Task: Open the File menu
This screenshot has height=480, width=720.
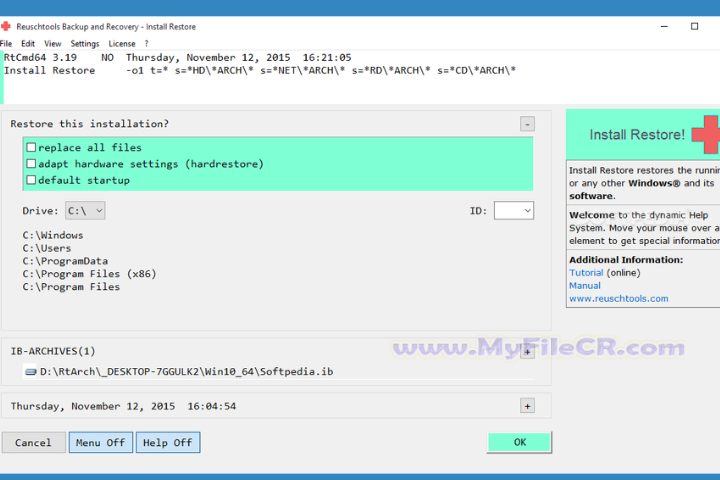Action: (x=6, y=44)
